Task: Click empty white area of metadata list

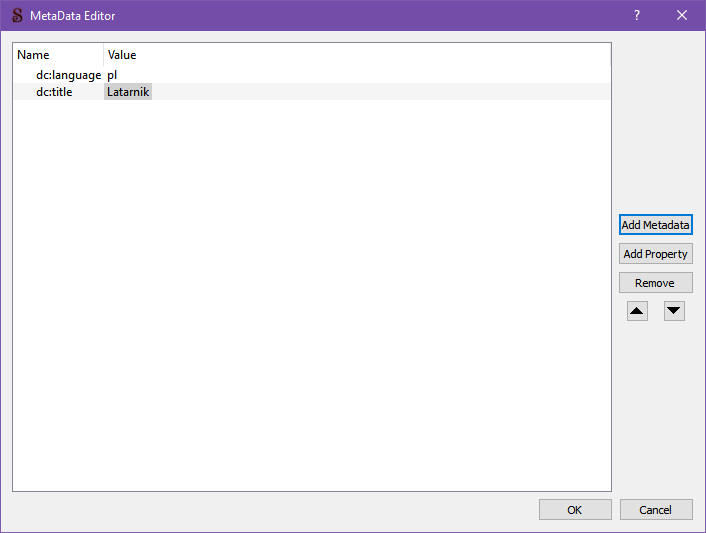Action: [x=310, y=300]
